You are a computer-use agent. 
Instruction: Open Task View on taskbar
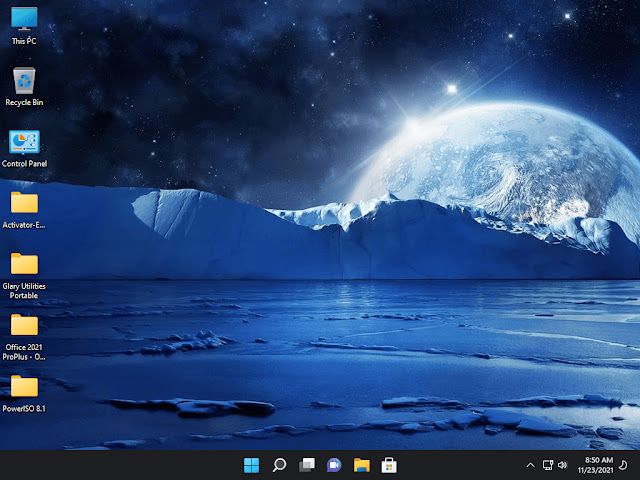pyautogui.click(x=307, y=465)
